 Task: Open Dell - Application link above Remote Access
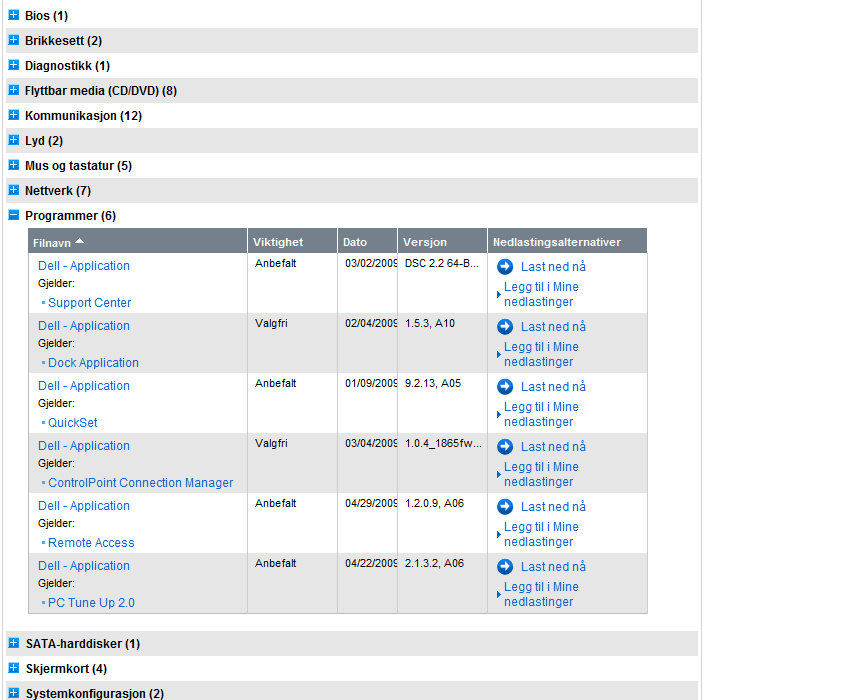tap(84, 506)
